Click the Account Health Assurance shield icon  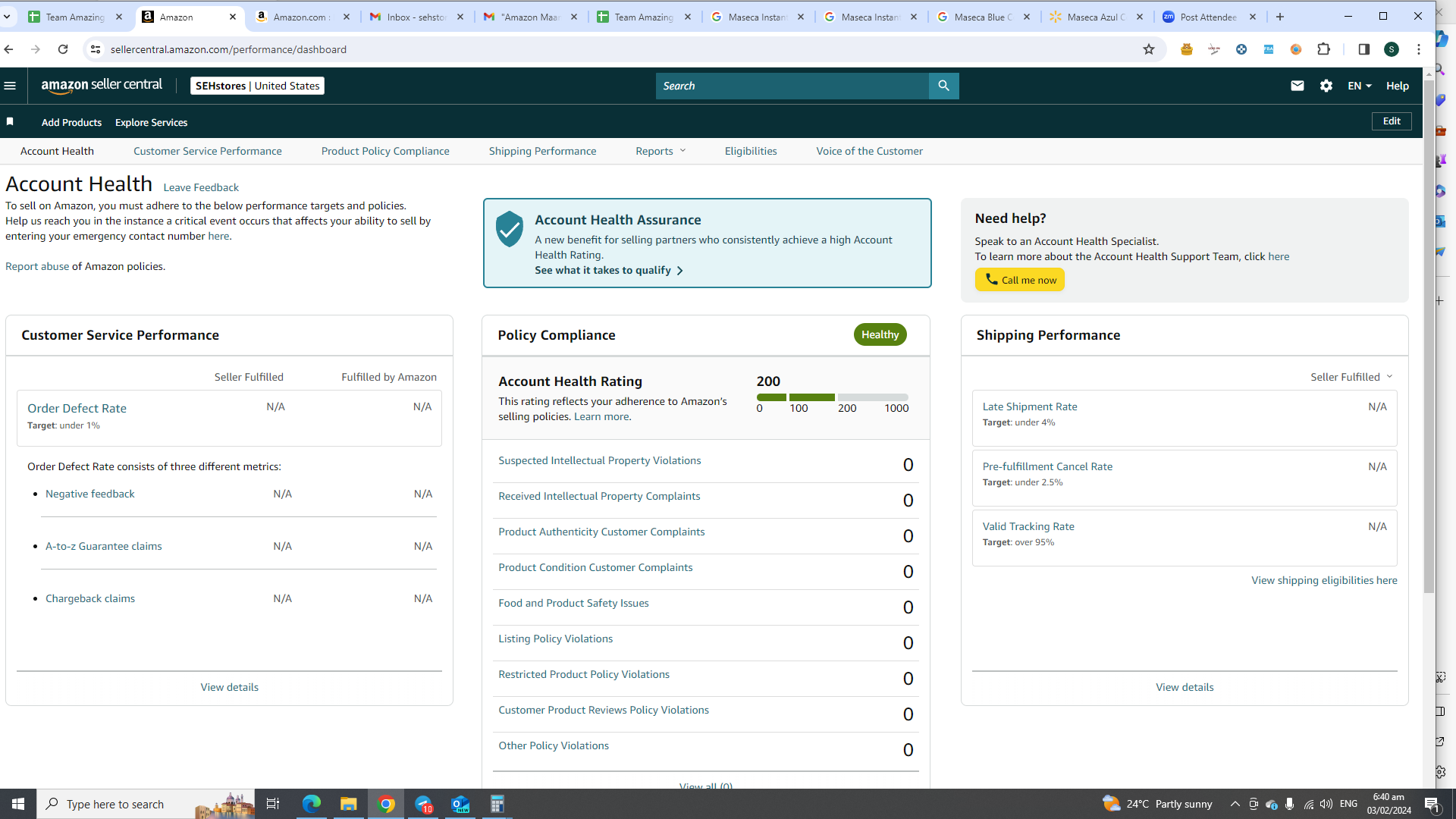(x=509, y=229)
